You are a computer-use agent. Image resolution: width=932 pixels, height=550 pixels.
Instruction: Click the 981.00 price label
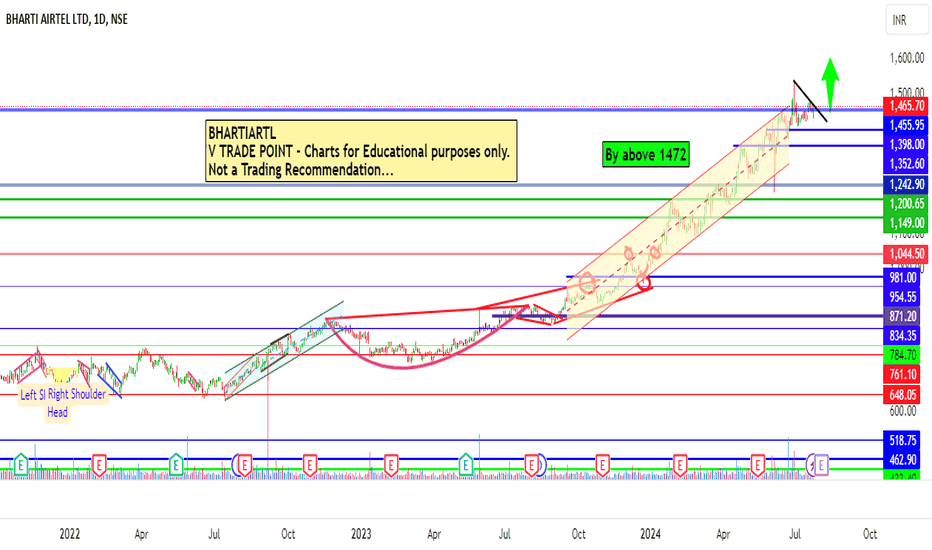coord(903,278)
